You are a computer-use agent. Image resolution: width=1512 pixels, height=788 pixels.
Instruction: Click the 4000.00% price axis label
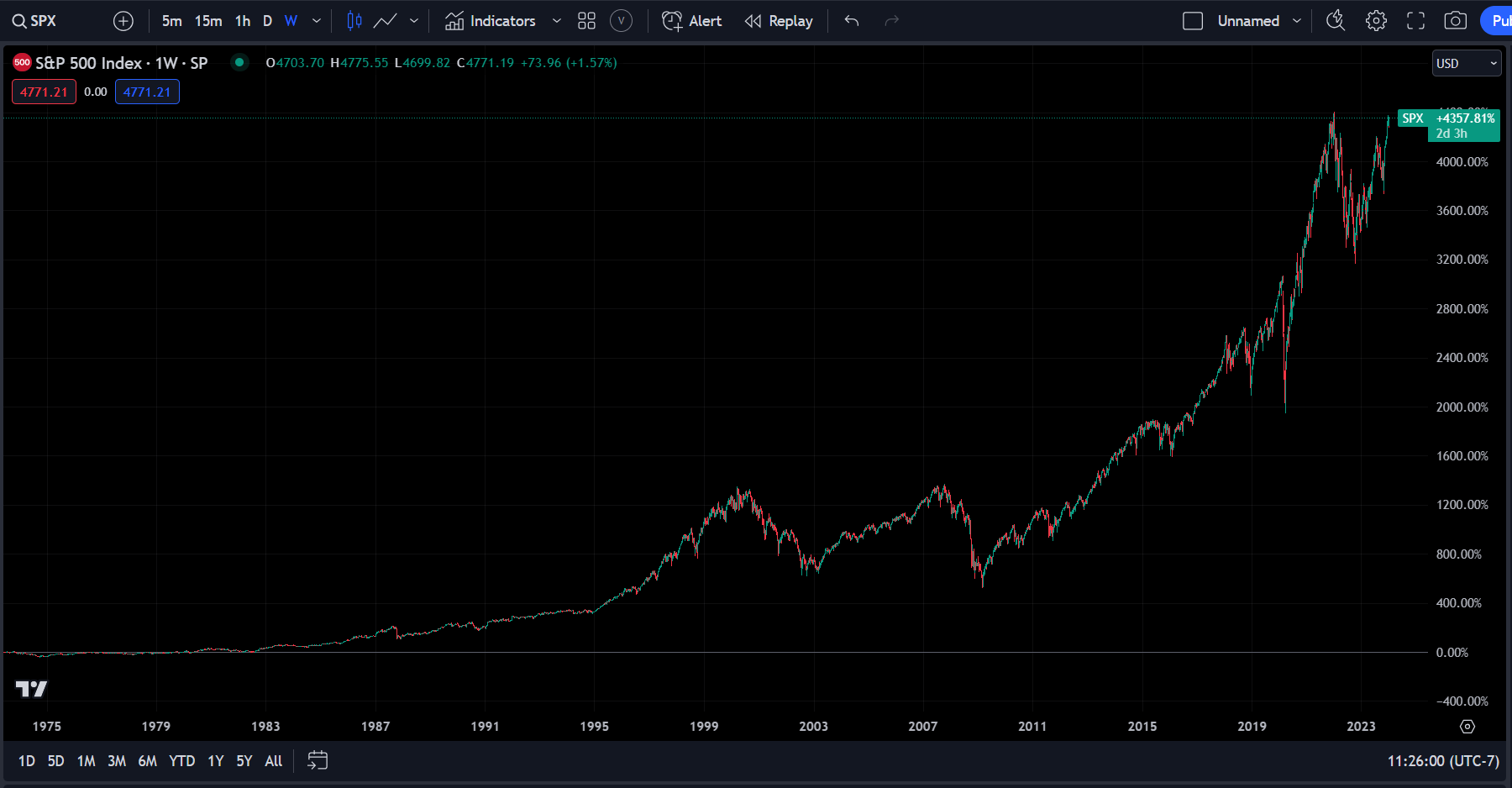pos(1462,162)
